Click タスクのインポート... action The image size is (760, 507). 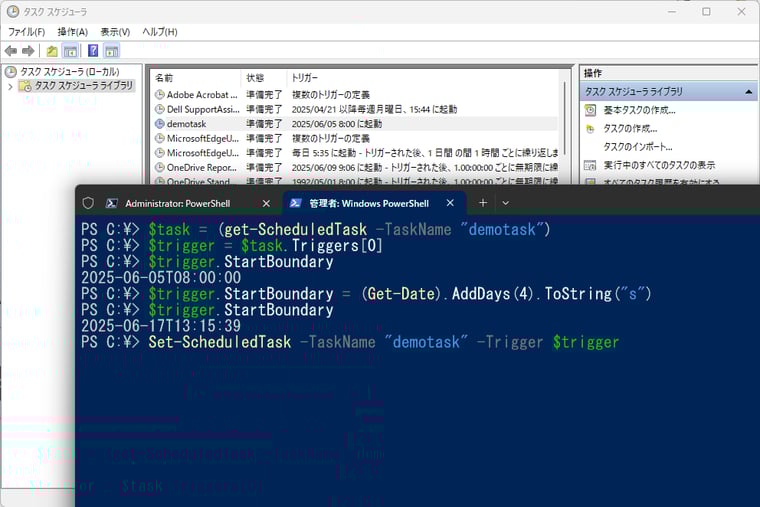(637, 147)
